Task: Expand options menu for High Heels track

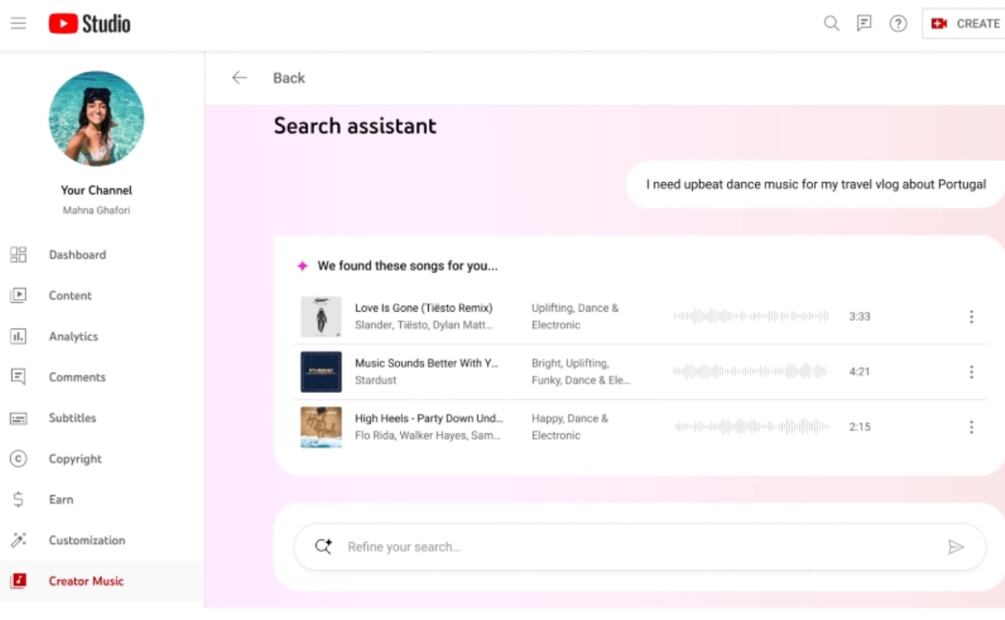Action: 970,427
